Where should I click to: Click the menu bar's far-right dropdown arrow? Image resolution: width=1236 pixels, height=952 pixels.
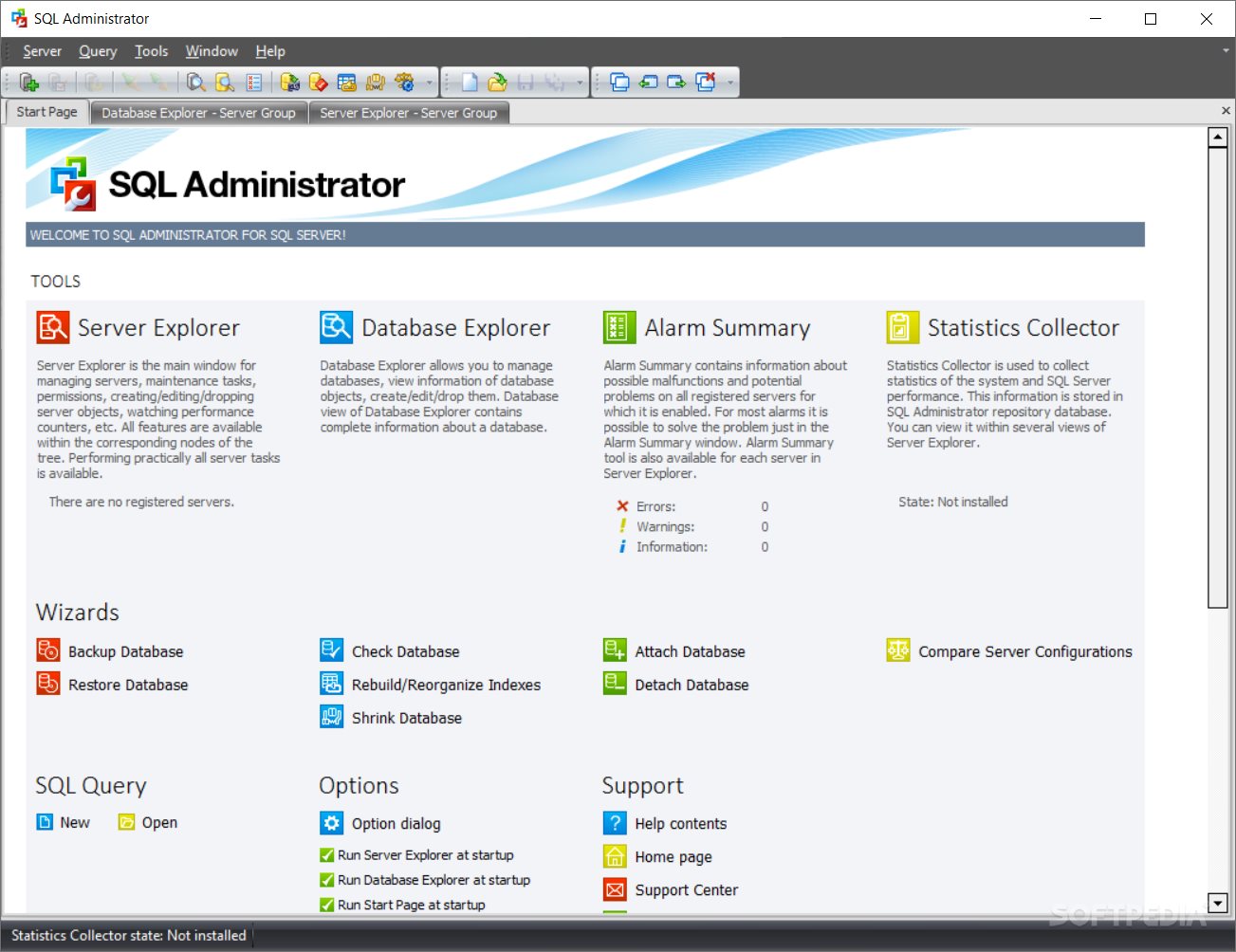click(x=1227, y=51)
